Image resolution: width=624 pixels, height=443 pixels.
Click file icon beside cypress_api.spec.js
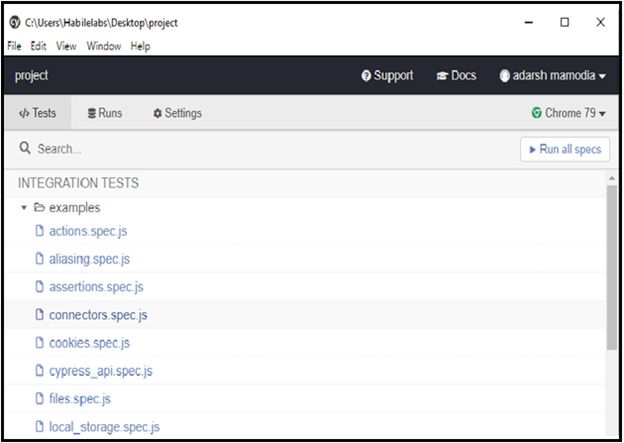[x=39, y=371]
